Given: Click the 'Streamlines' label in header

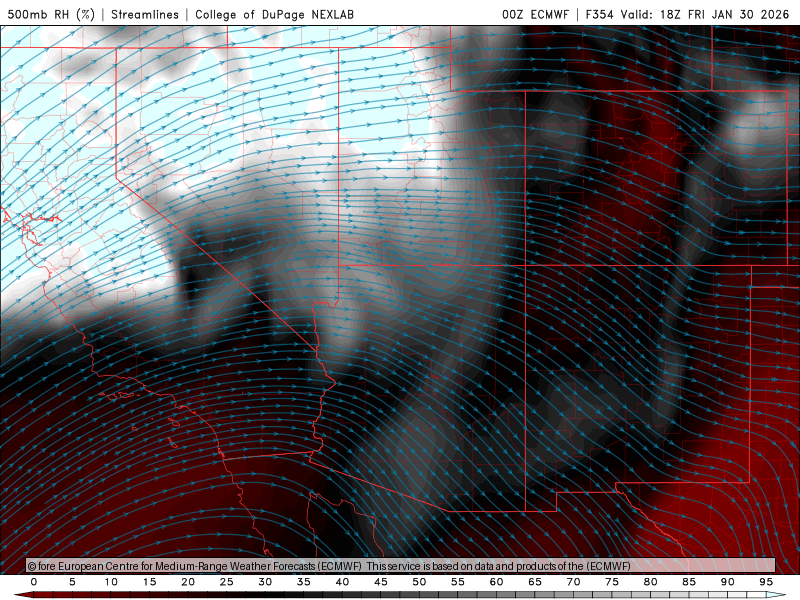Looking at the screenshot, I should tap(145, 14).
